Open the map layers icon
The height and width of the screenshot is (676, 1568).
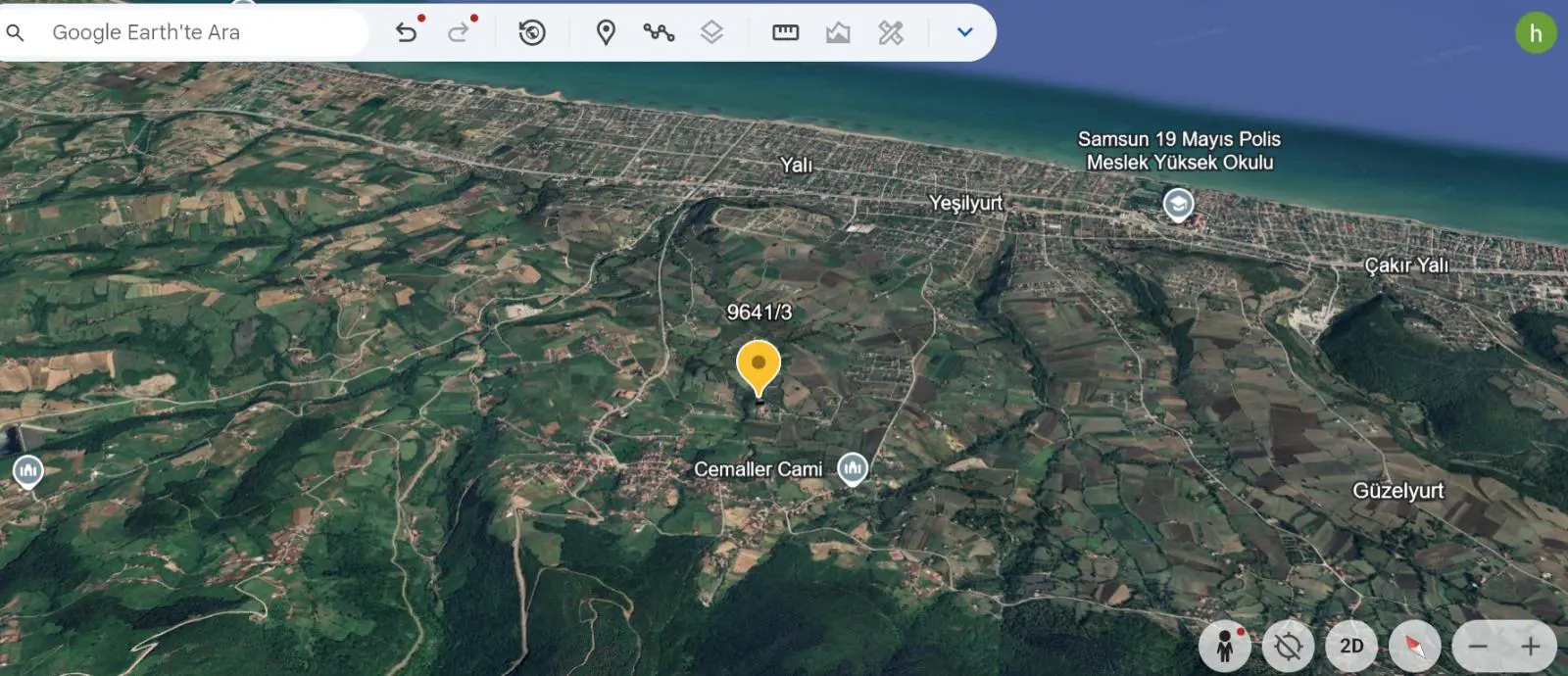click(711, 32)
